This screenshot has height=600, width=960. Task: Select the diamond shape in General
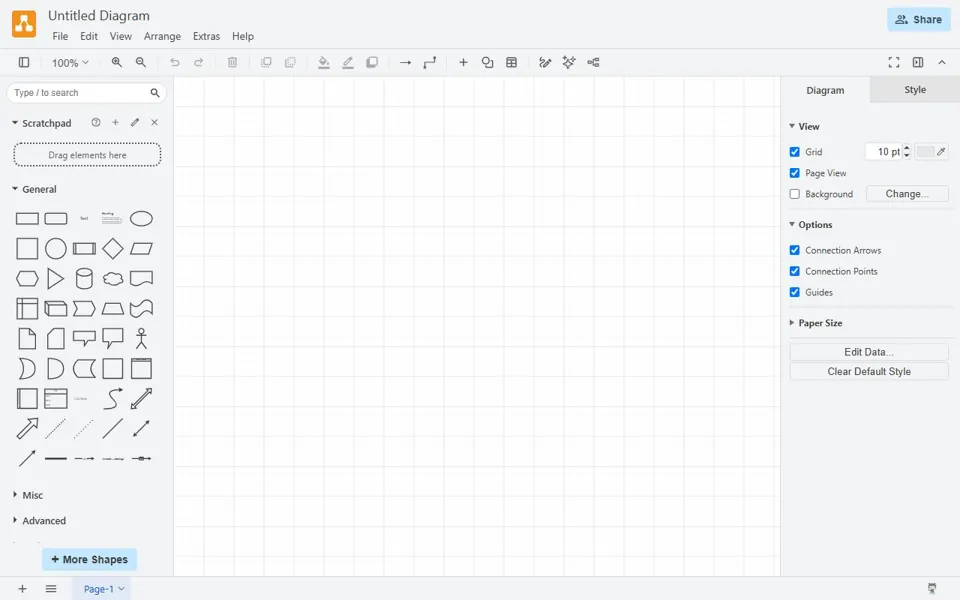pos(113,249)
